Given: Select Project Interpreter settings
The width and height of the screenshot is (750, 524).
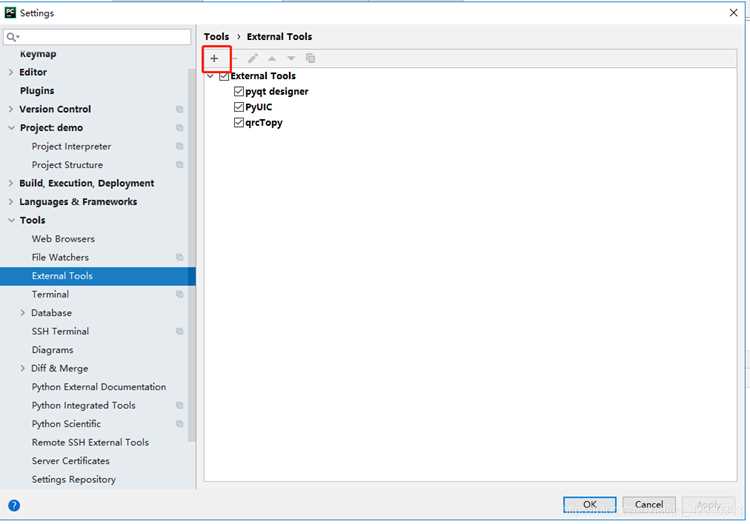Looking at the screenshot, I should pyautogui.click(x=71, y=146).
